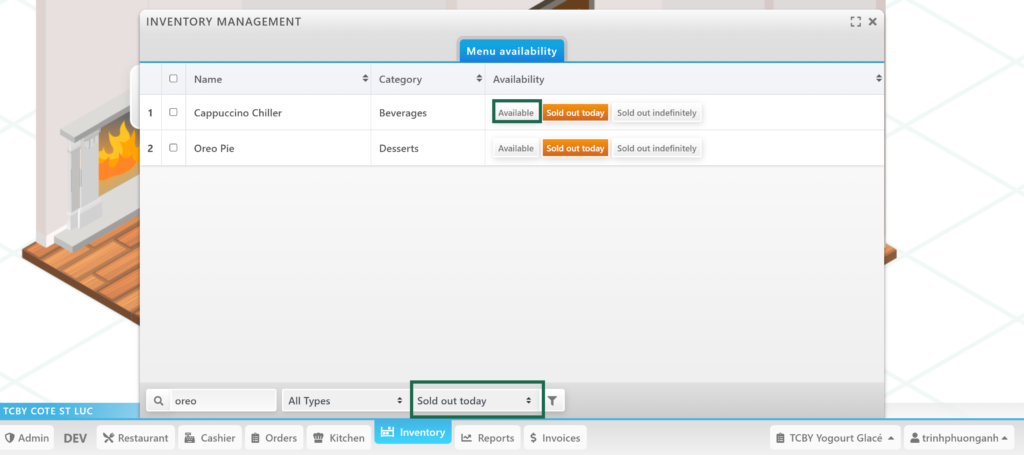Expand the Sold out today filter dropdown

[475, 400]
